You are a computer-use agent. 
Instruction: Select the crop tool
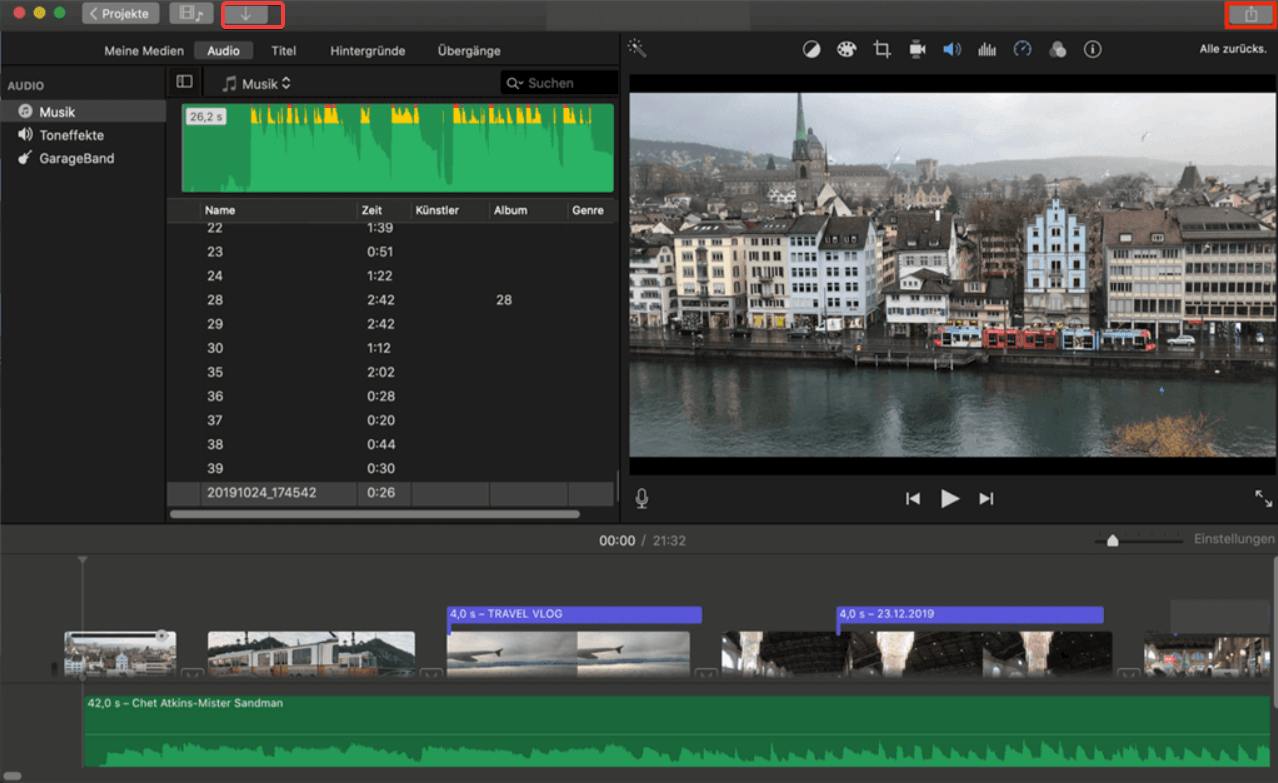coord(882,49)
